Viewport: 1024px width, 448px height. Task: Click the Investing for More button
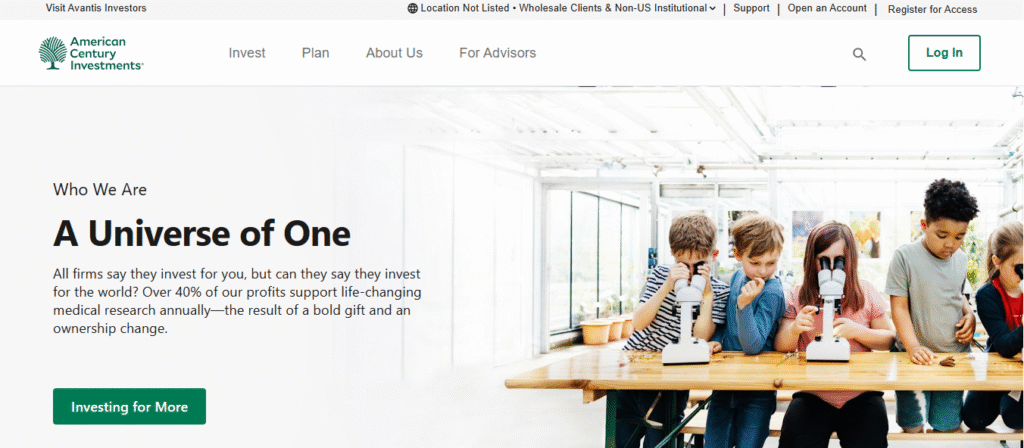tap(129, 407)
